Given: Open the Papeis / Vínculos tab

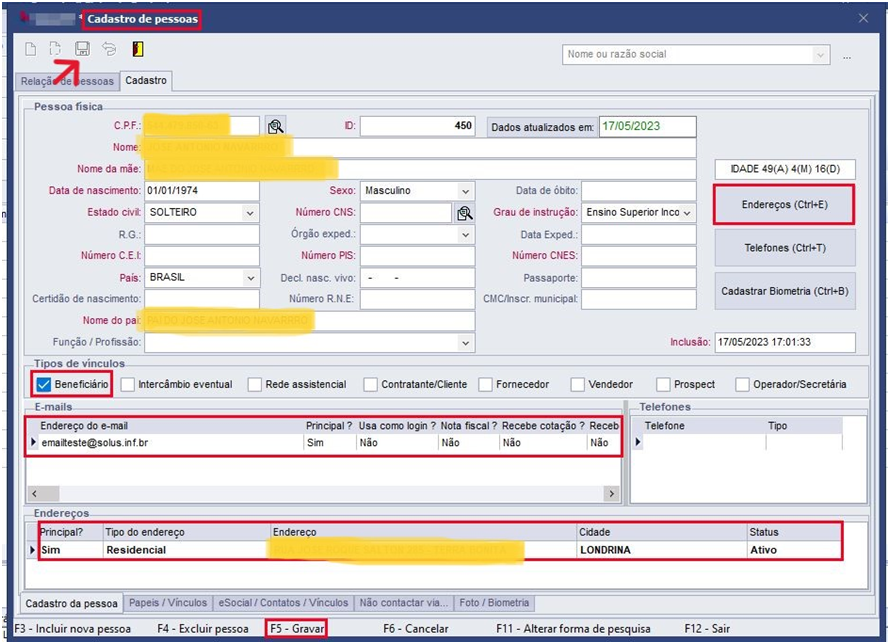Looking at the screenshot, I should click(168, 603).
